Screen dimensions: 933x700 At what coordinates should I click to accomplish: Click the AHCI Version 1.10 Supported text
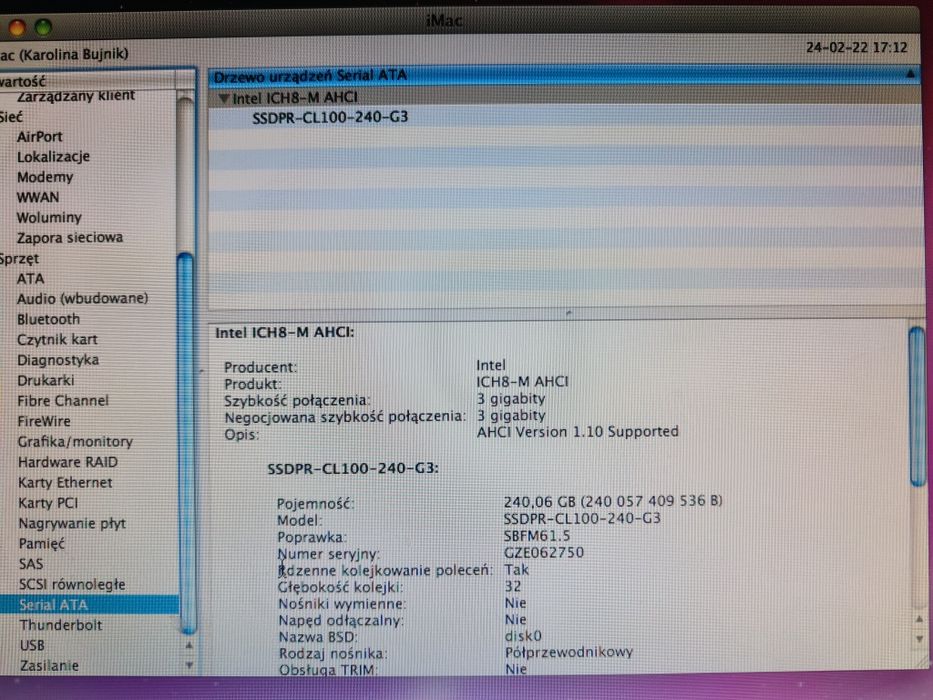tap(577, 432)
